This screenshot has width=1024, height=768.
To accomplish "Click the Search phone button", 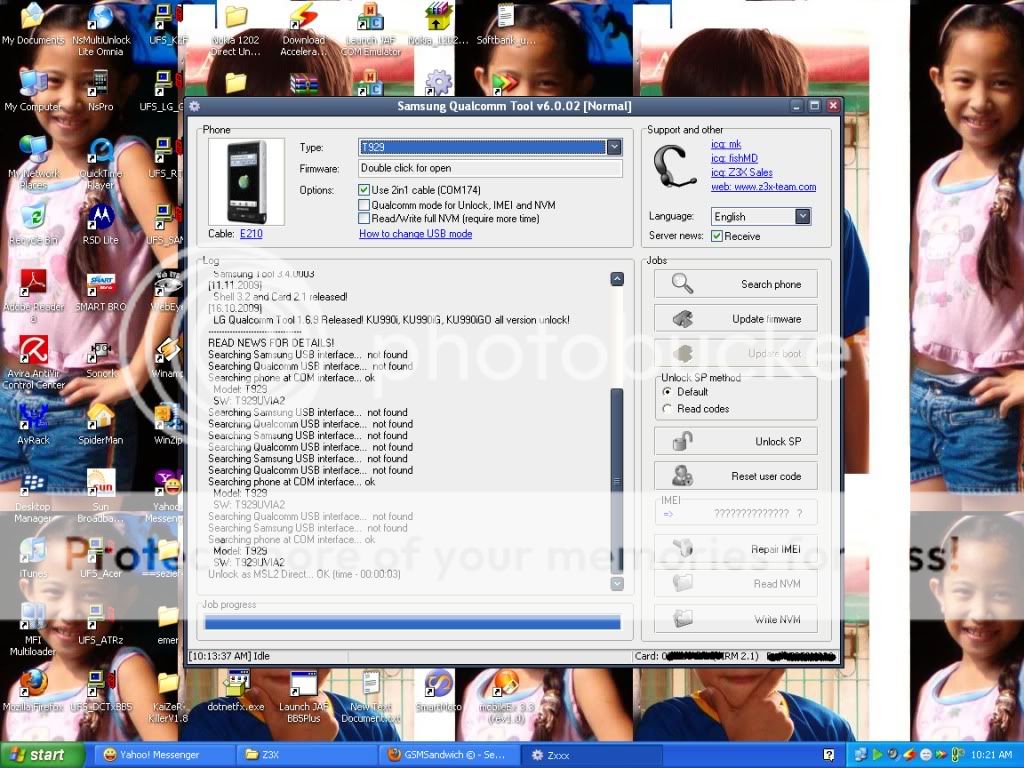I will [x=736, y=284].
